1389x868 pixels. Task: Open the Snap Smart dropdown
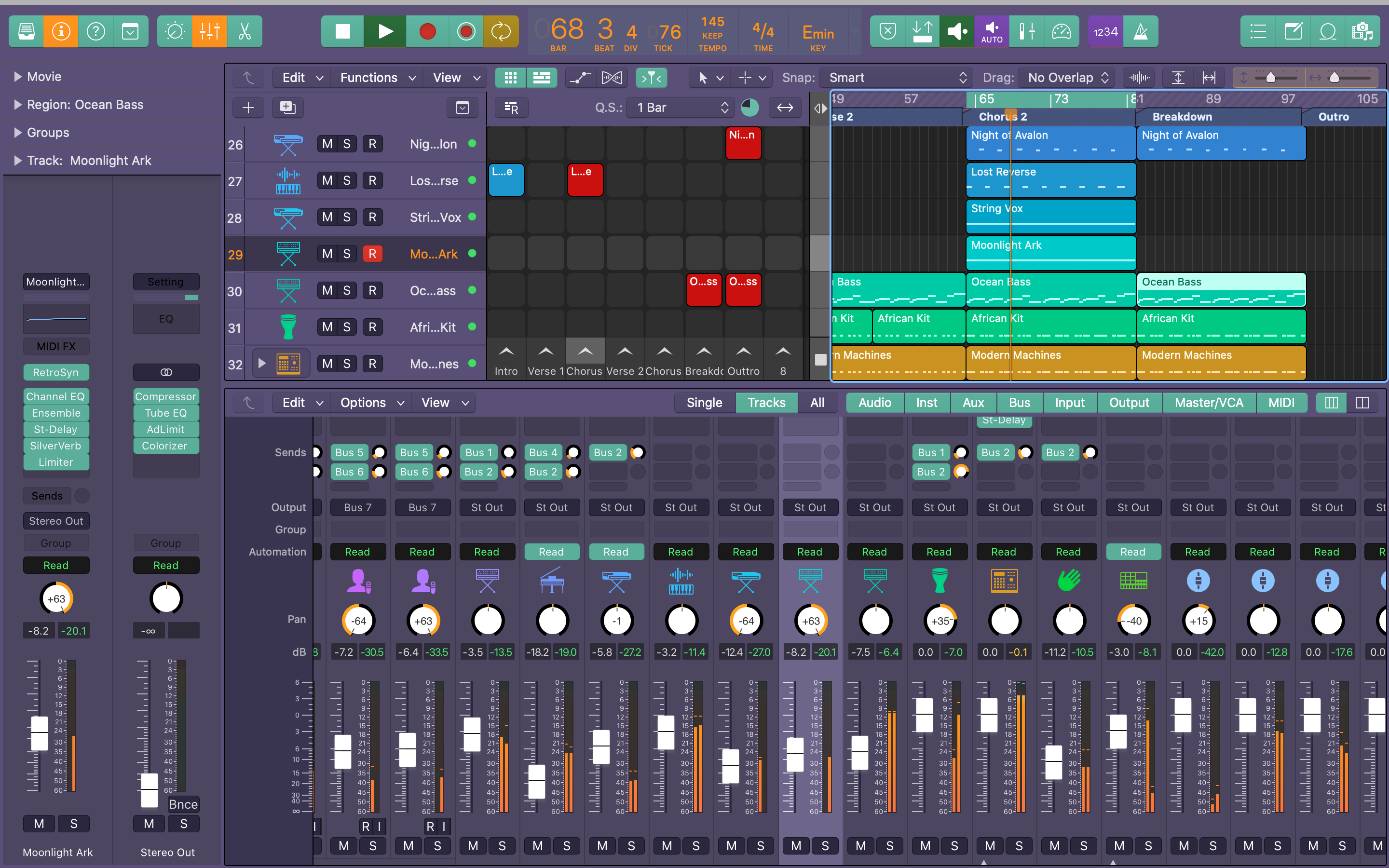[897, 78]
